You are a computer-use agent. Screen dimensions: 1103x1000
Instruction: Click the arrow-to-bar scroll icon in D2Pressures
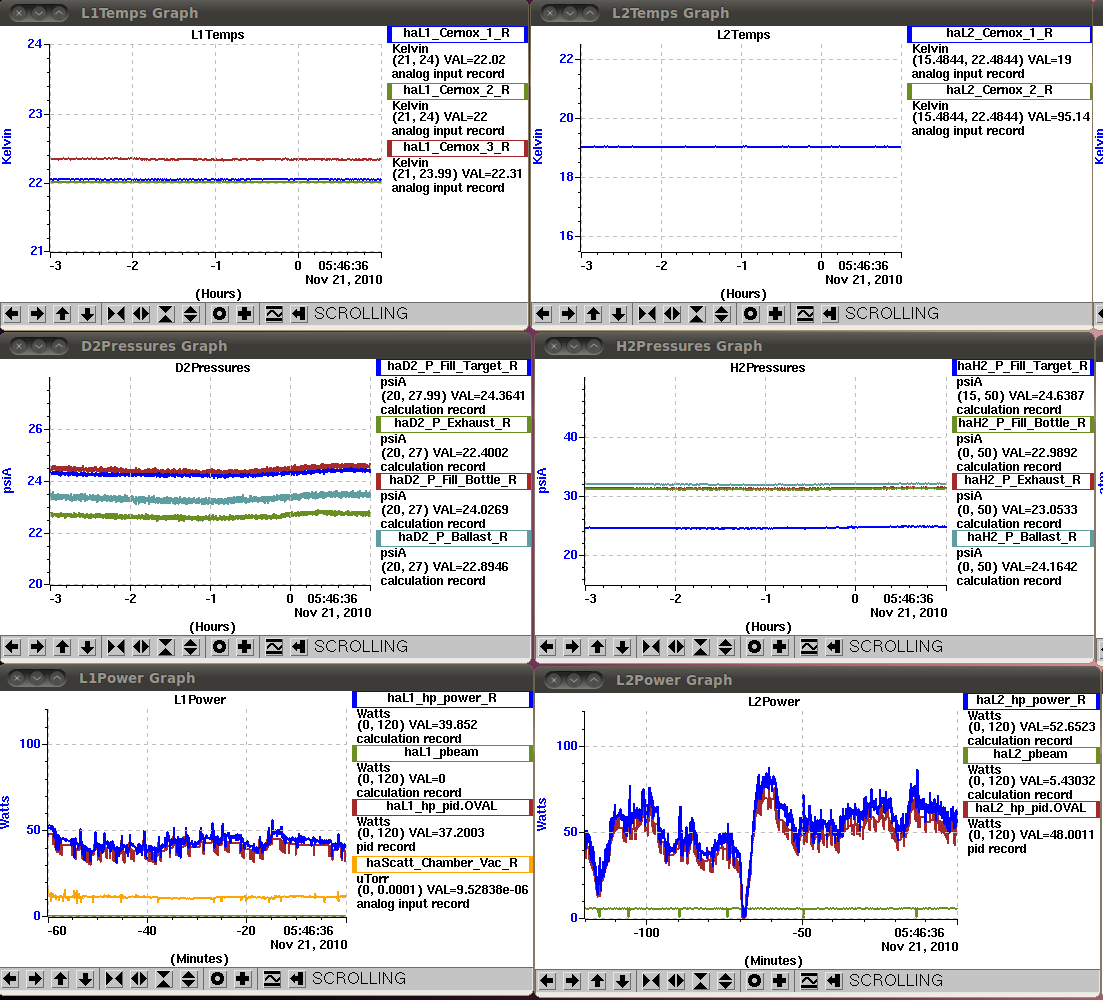(x=299, y=646)
